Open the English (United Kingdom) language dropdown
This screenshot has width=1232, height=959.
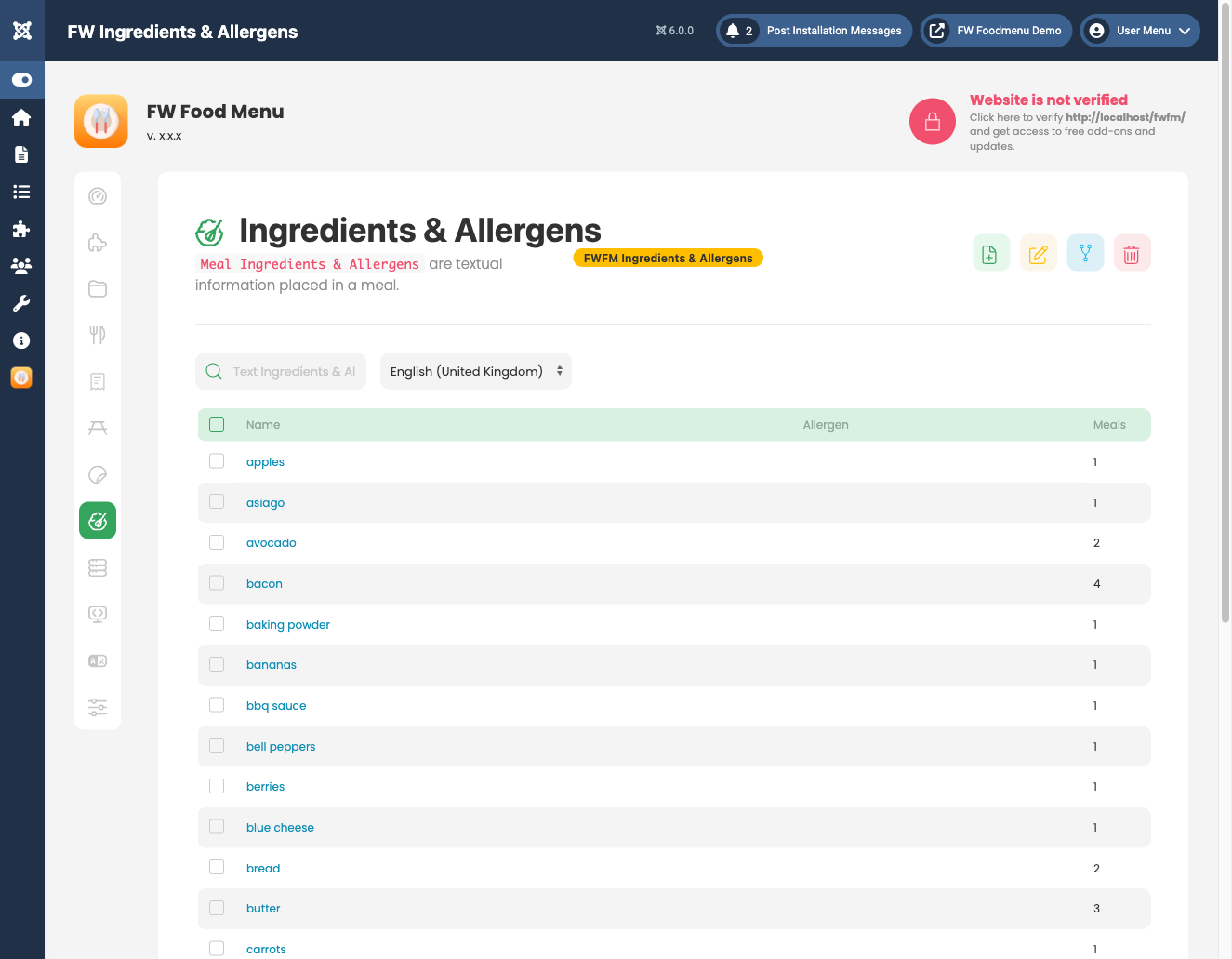pos(475,370)
